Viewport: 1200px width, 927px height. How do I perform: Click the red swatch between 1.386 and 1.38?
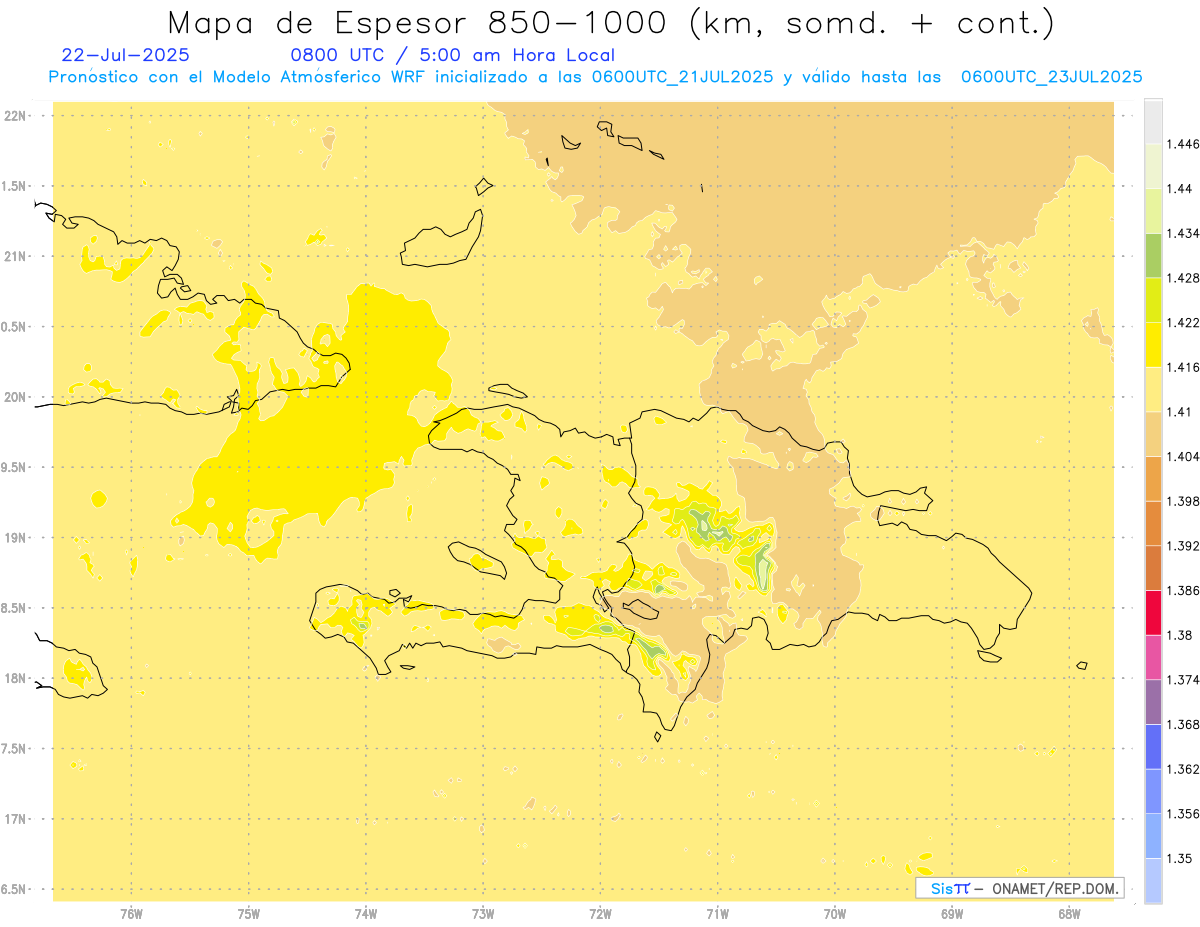coord(1153,613)
